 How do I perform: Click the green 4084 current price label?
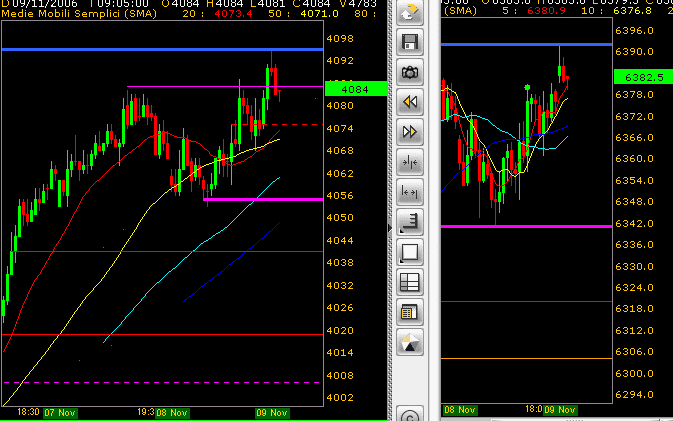coord(356,89)
